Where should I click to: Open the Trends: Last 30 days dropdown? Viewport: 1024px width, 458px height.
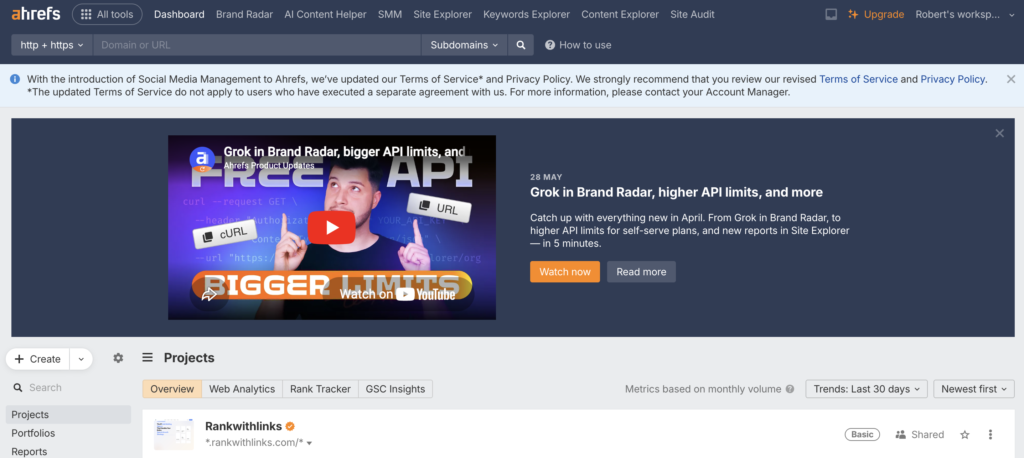[867, 389]
